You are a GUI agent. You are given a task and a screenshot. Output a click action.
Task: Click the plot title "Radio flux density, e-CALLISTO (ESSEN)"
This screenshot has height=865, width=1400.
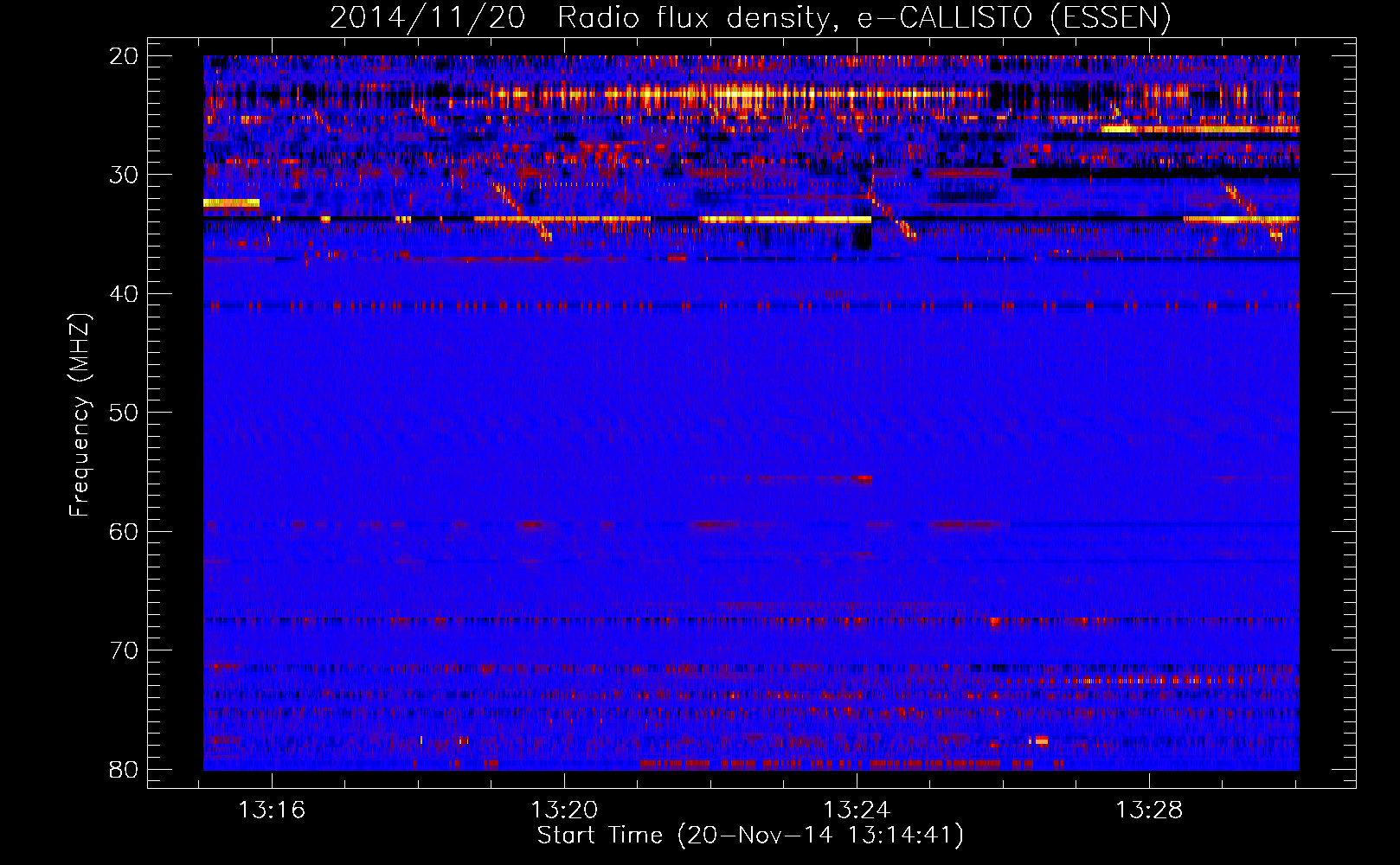click(x=864, y=17)
